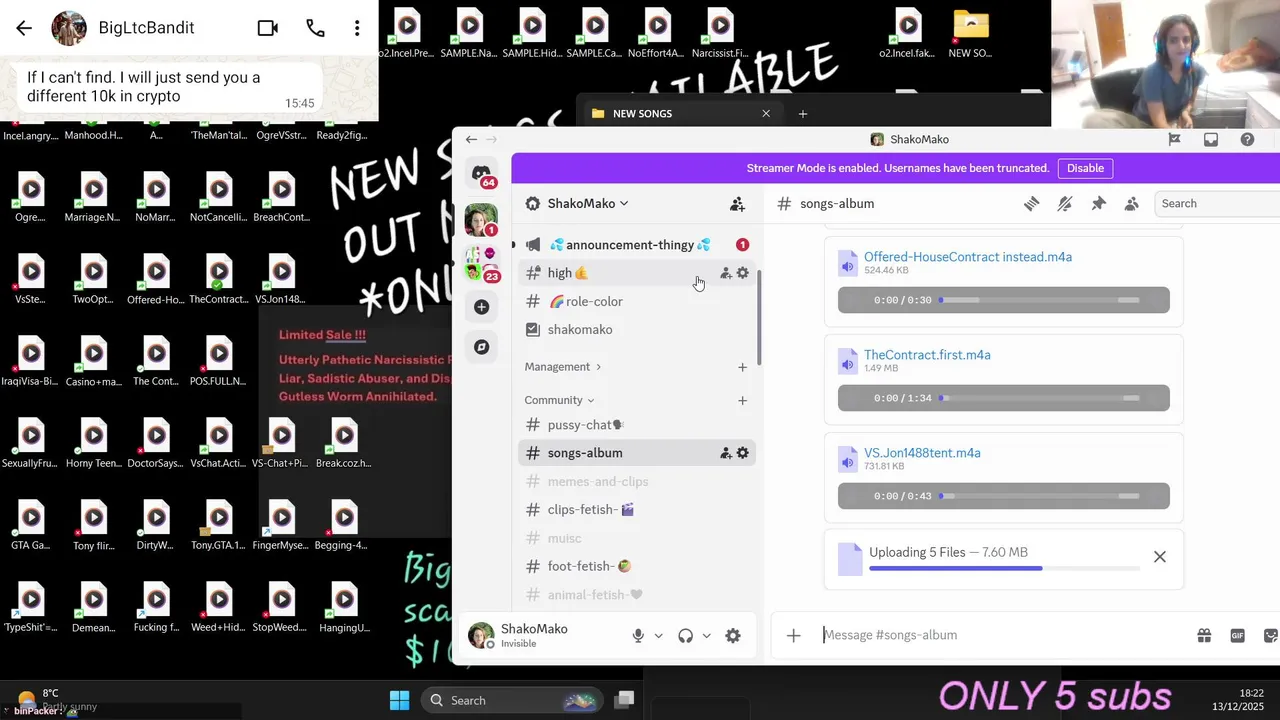Viewport: 1280px width, 720px height.
Task: Open the gift icon in message bar
Action: 1204,635
